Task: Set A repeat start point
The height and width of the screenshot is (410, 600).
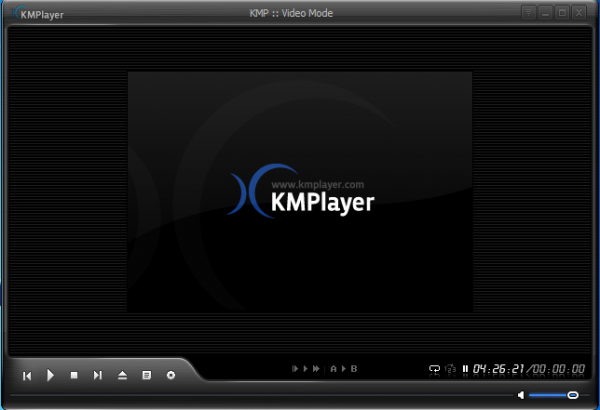Action: coord(333,369)
